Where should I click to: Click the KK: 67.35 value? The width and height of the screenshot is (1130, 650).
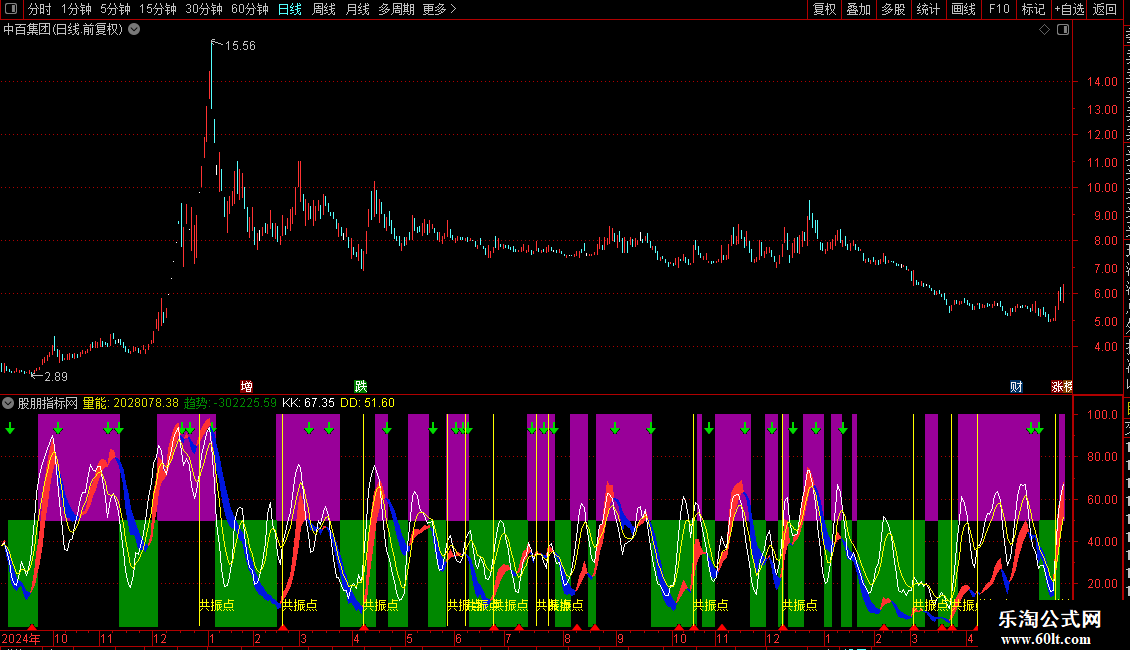click(x=308, y=404)
